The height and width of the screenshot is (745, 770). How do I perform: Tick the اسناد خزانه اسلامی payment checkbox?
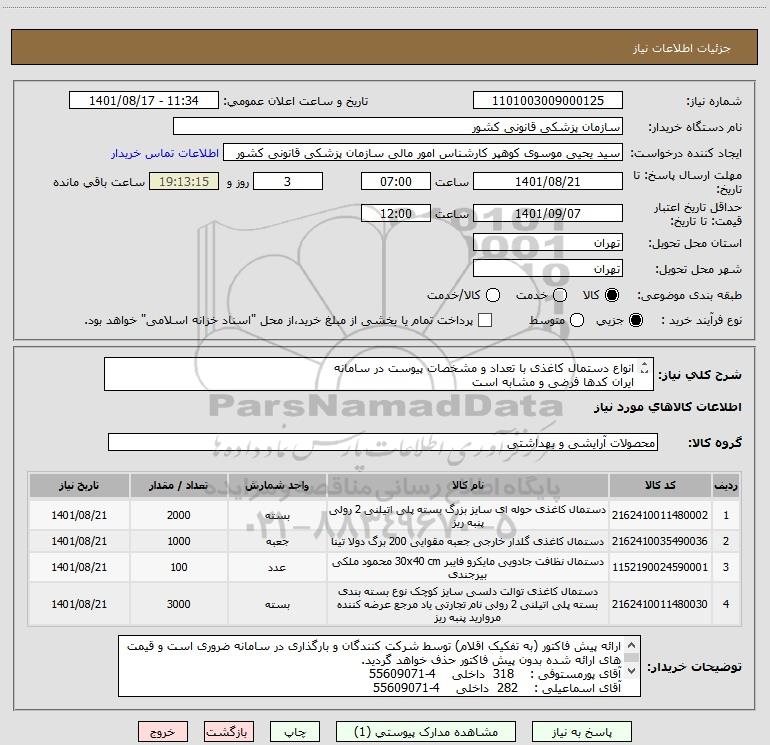click(x=485, y=320)
